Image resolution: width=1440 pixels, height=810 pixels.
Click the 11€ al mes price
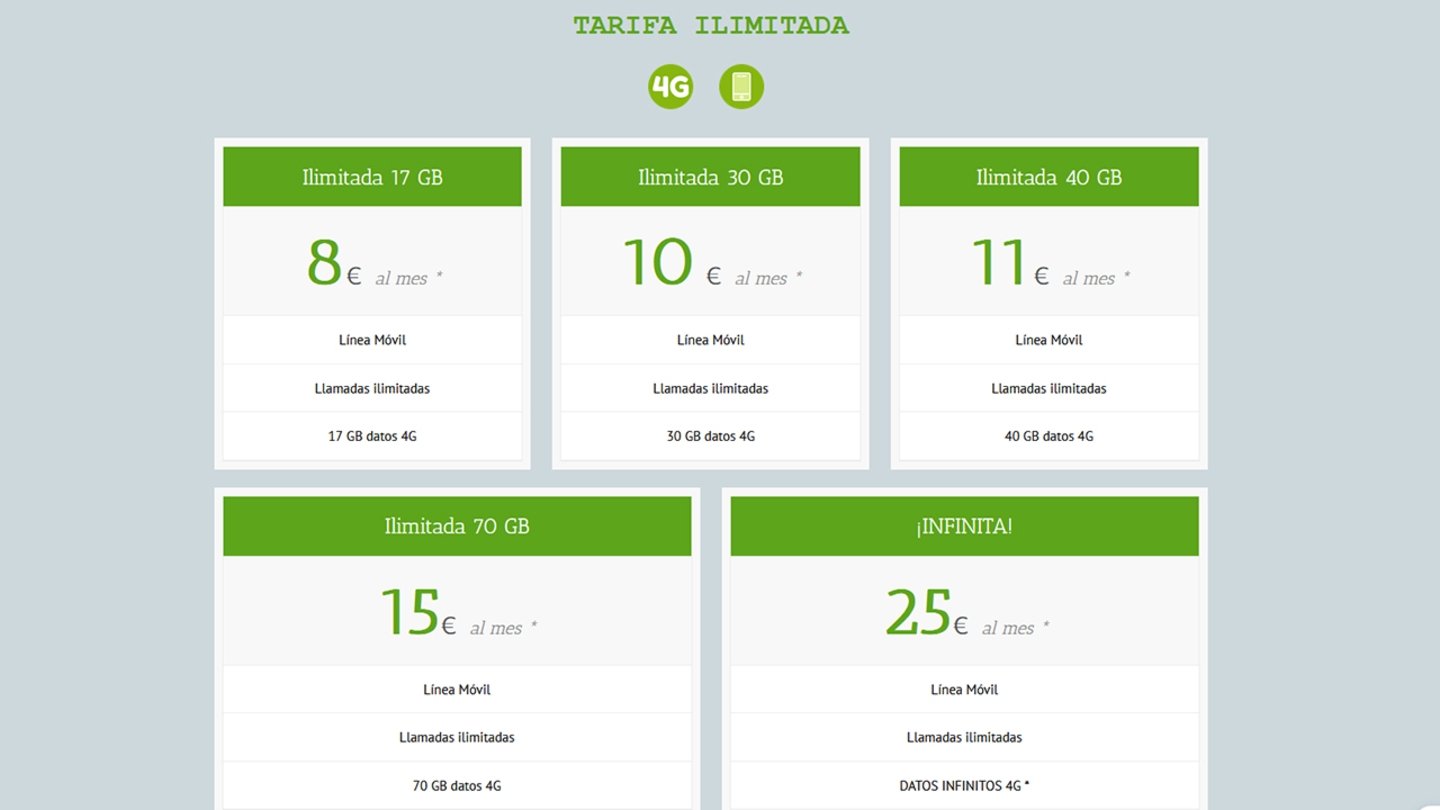(x=1050, y=263)
